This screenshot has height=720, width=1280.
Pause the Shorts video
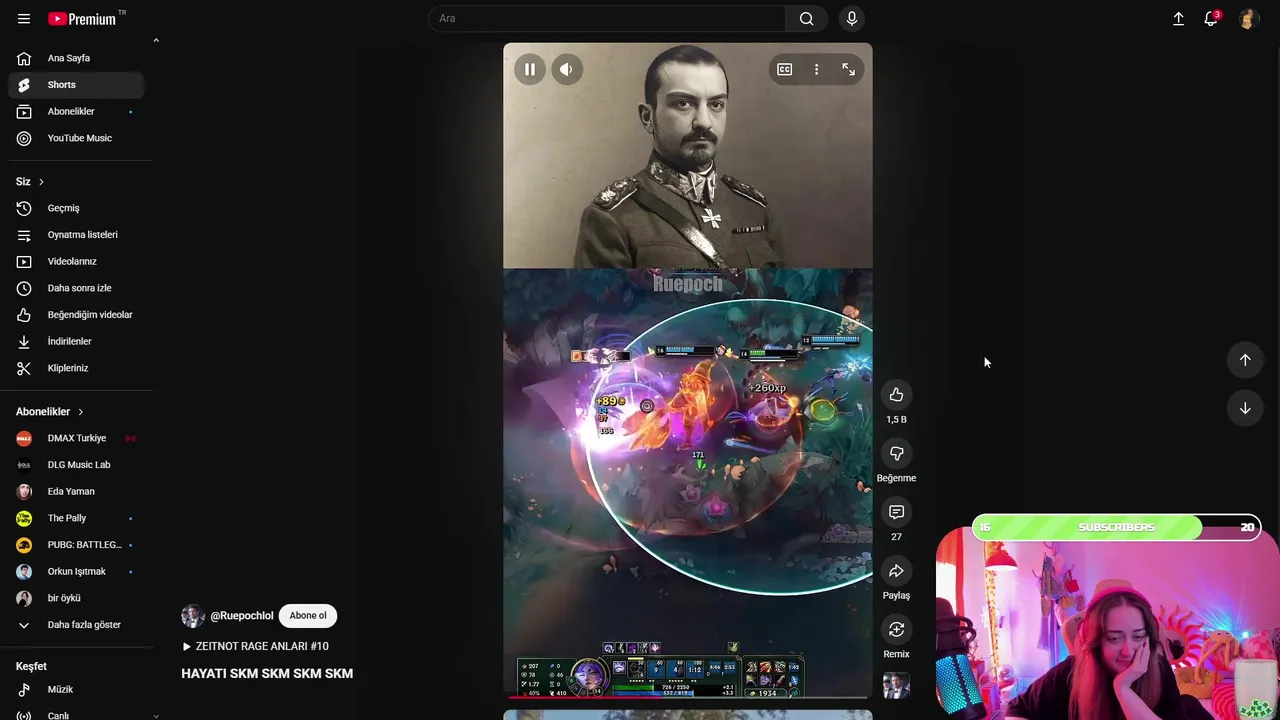[530, 69]
